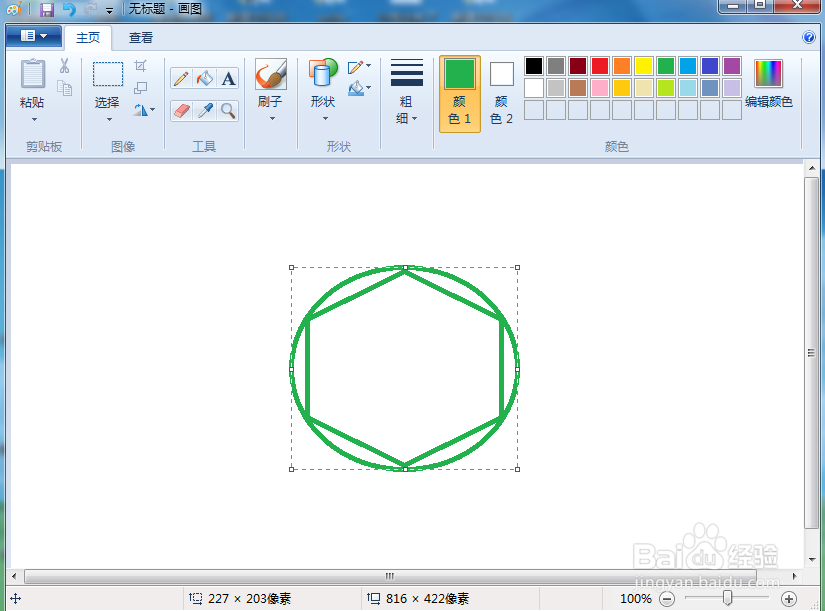Image resolution: width=825 pixels, height=611 pixels.
Task: Click the 816 × 422像素 canvas size text
Action: (x=427, y=599)
